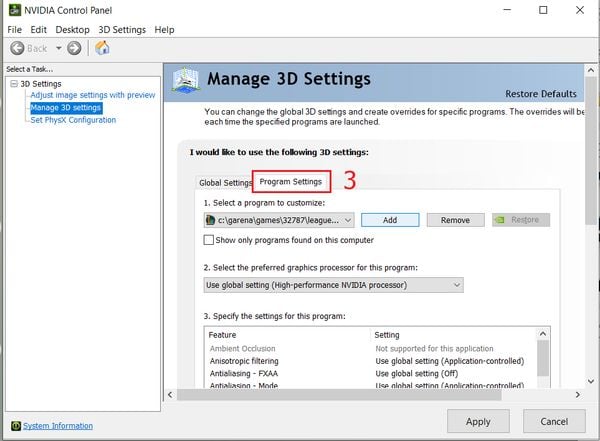Open the 3D Settings menu
The width and height of the screenshot is (600, 441).
pos(122,29)
